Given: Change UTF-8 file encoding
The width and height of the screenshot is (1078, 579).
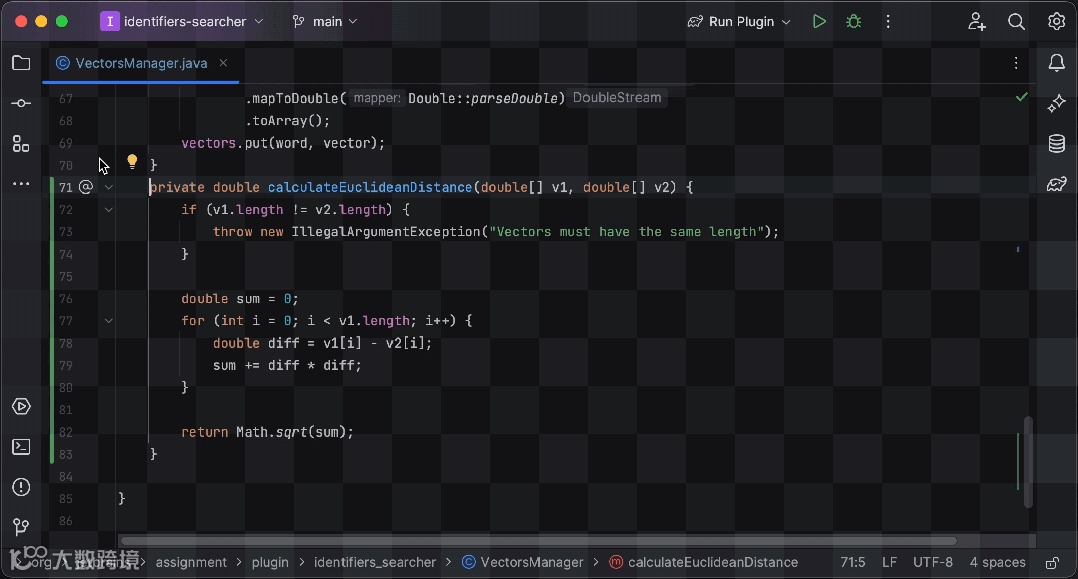Looking at the screenshot, I should tap(933, 562).
